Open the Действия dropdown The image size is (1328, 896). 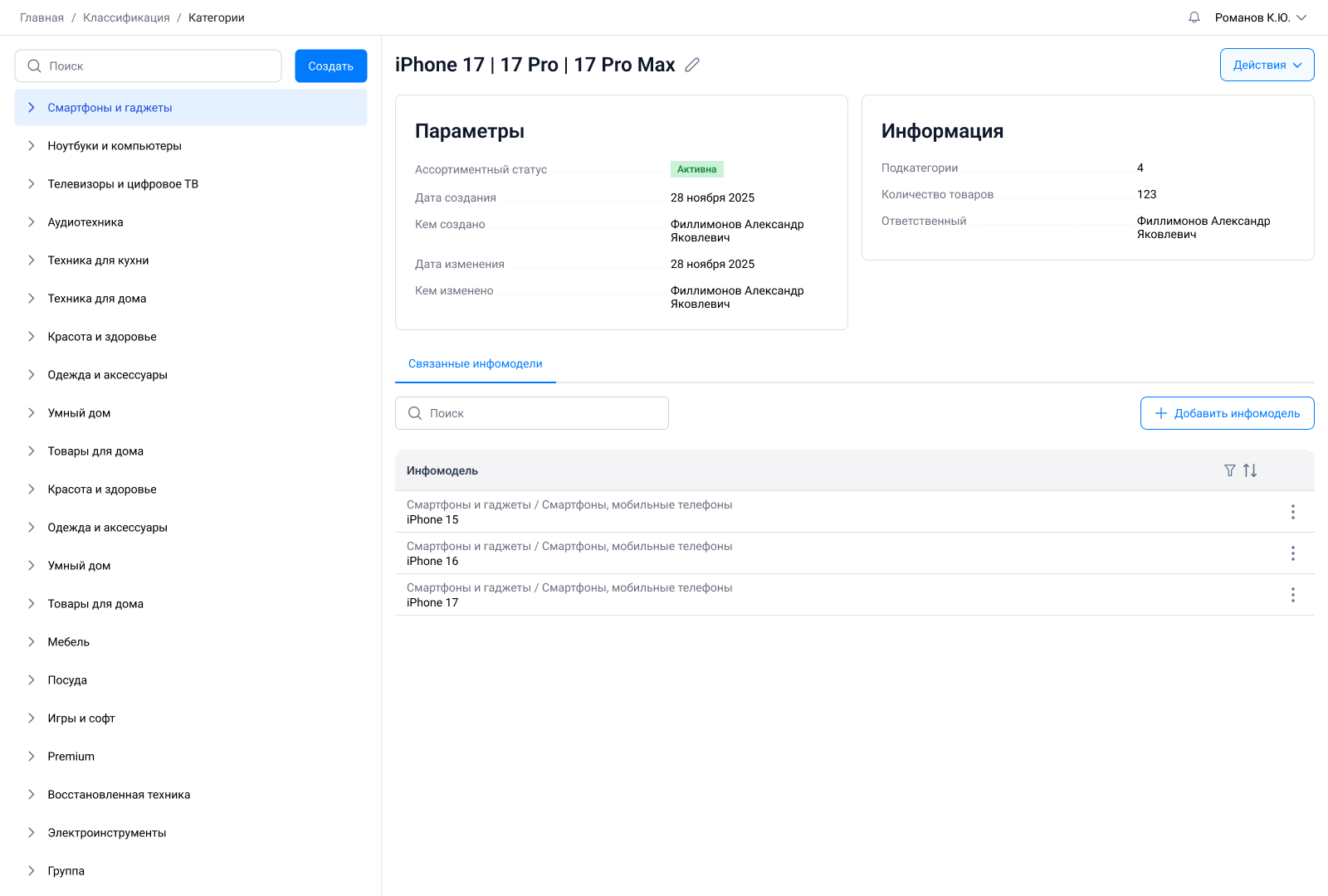(x=1267, y=65)
